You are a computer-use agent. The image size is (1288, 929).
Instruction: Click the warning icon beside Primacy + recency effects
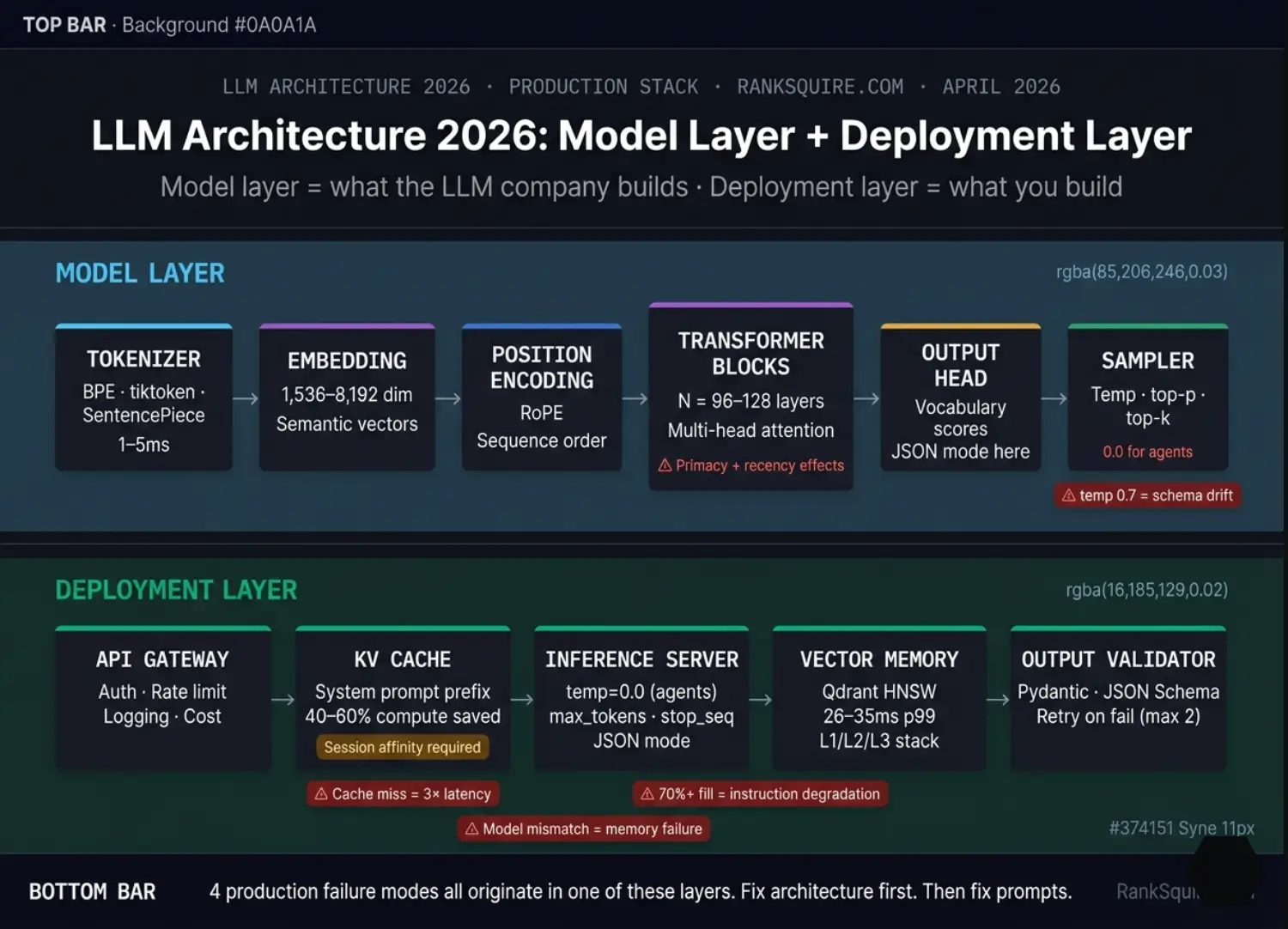click(x=665, y=465)
